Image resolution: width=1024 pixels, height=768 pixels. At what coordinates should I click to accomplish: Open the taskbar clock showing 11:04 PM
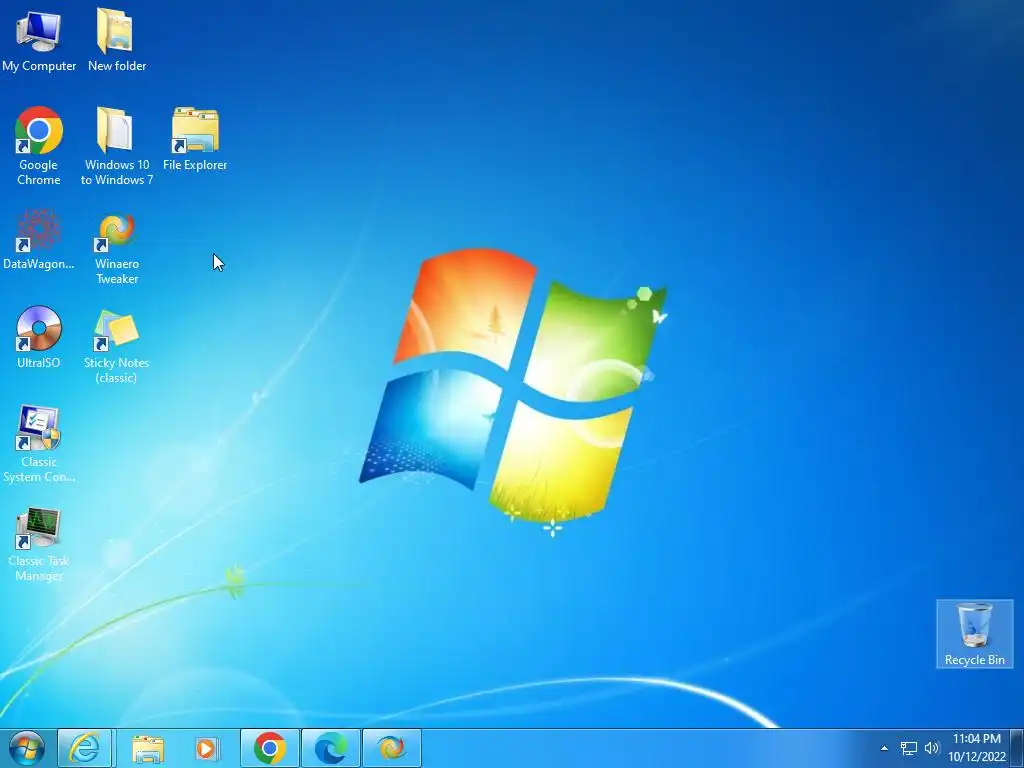[x=976, y=748]
